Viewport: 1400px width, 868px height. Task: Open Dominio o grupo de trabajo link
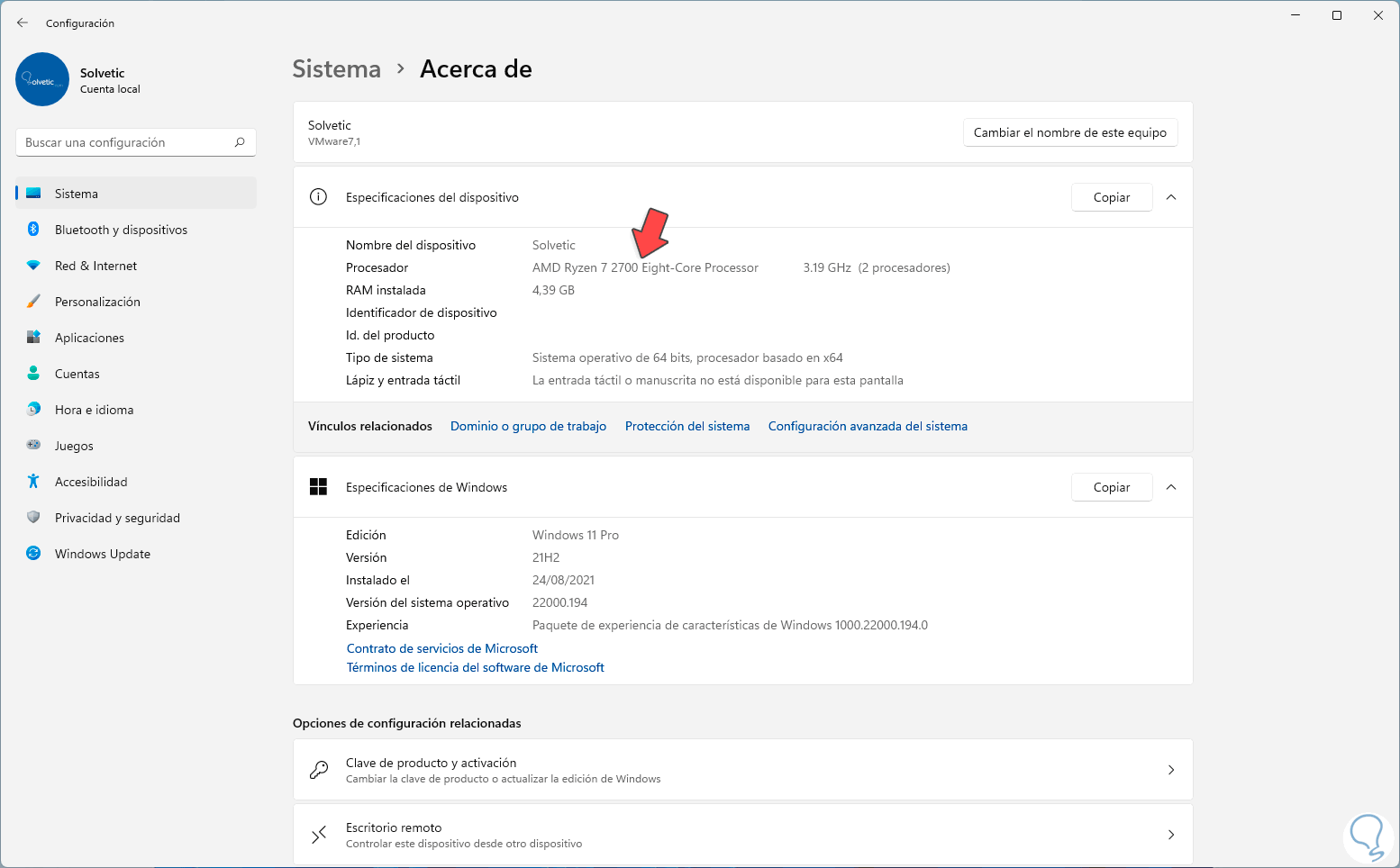point(528,426)
